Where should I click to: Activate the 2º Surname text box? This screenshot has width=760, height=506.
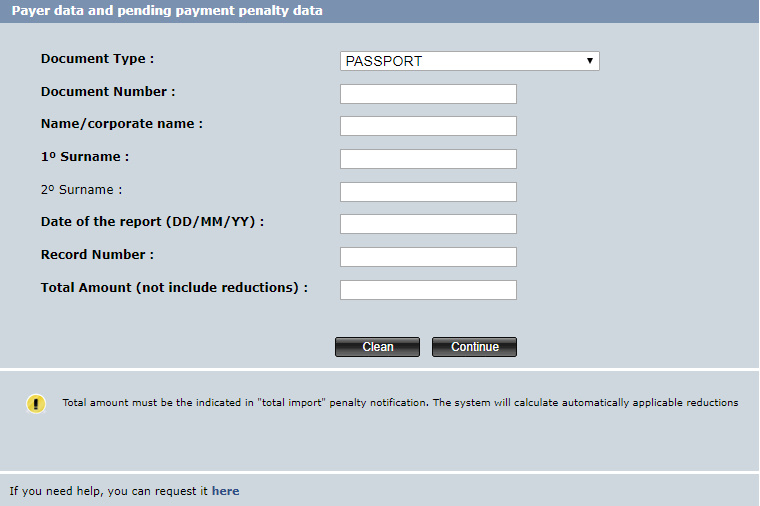(428, 192)
